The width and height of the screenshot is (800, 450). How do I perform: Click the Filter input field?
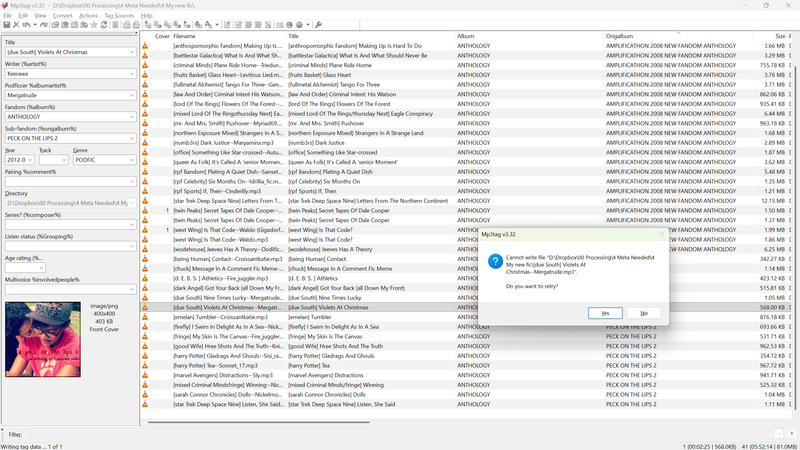click(400, 435)
